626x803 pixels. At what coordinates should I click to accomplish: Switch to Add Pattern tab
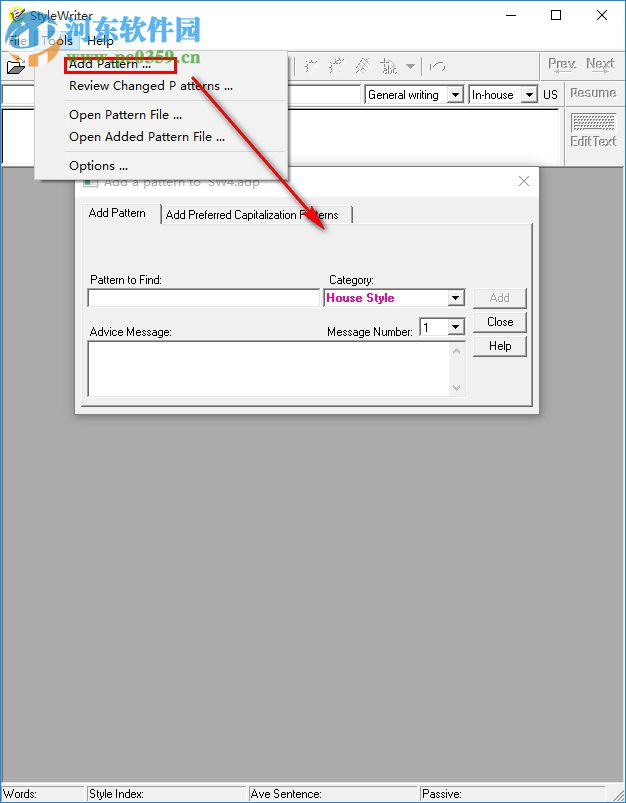click(x=117, y=213)
